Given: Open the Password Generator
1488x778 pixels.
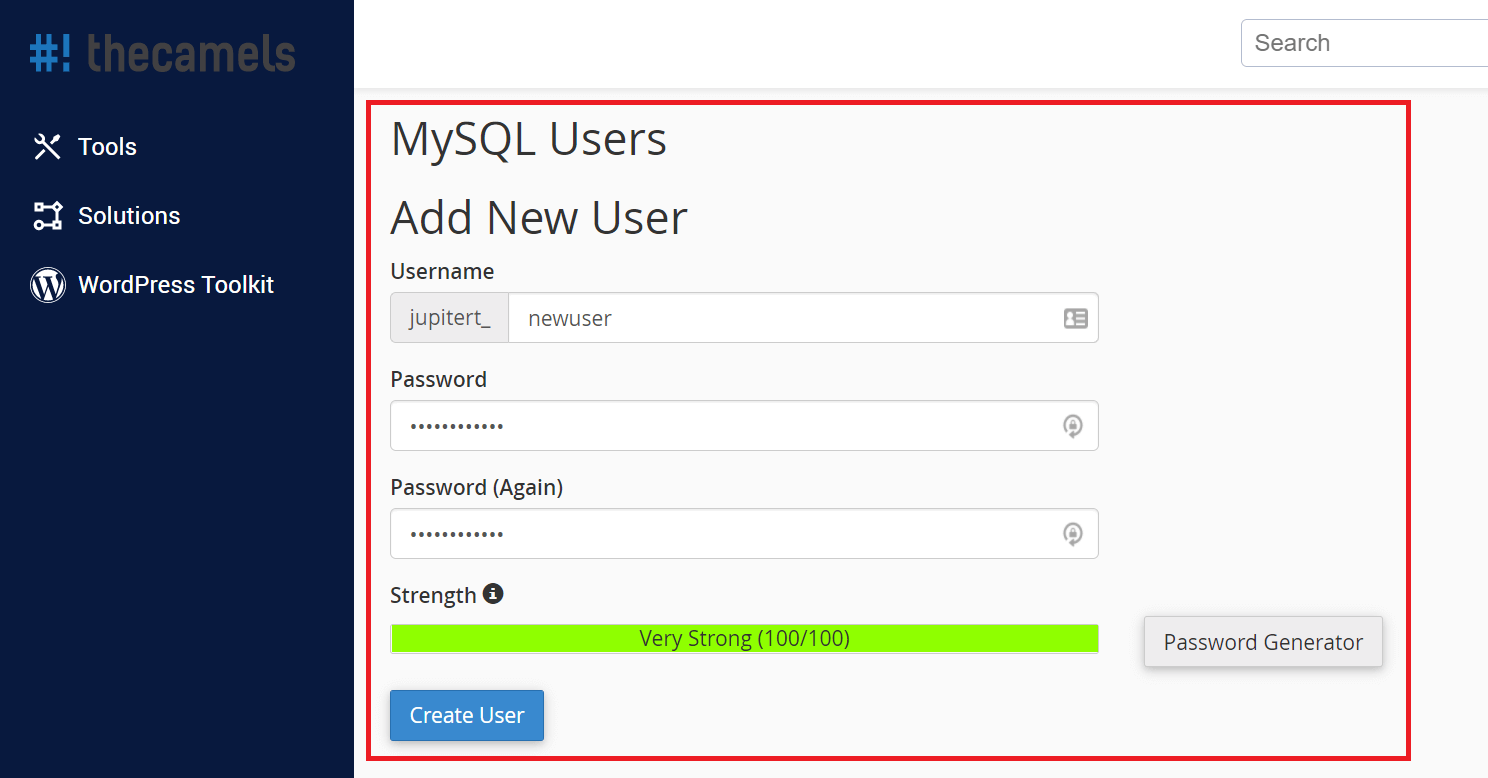Looking at the screenshot, I should click(x=1263, y=642).
